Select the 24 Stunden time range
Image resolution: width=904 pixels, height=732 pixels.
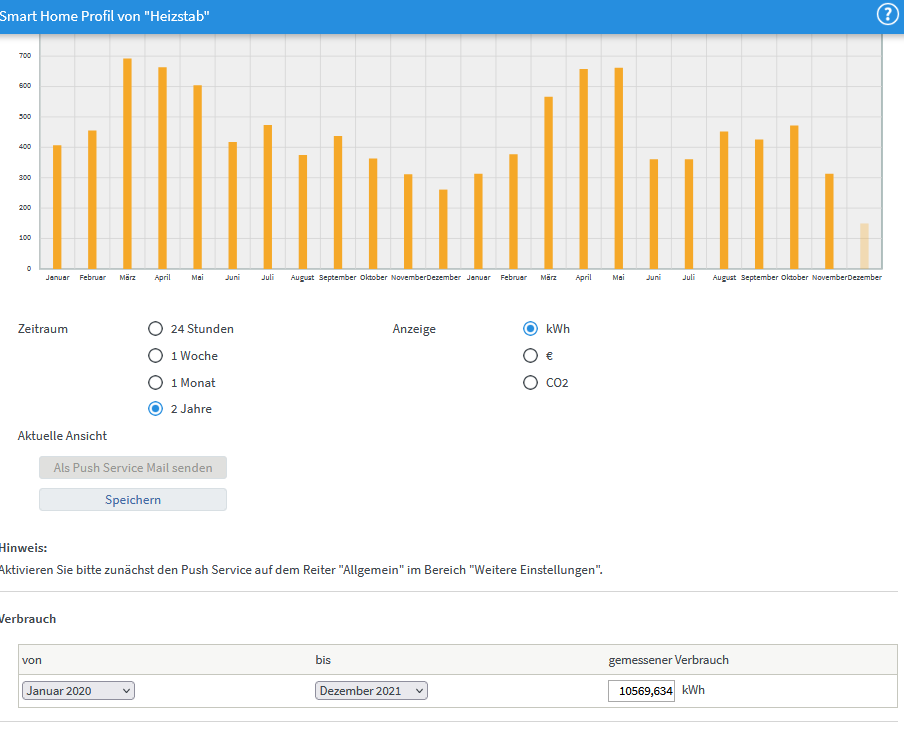[x=155, y=329]
